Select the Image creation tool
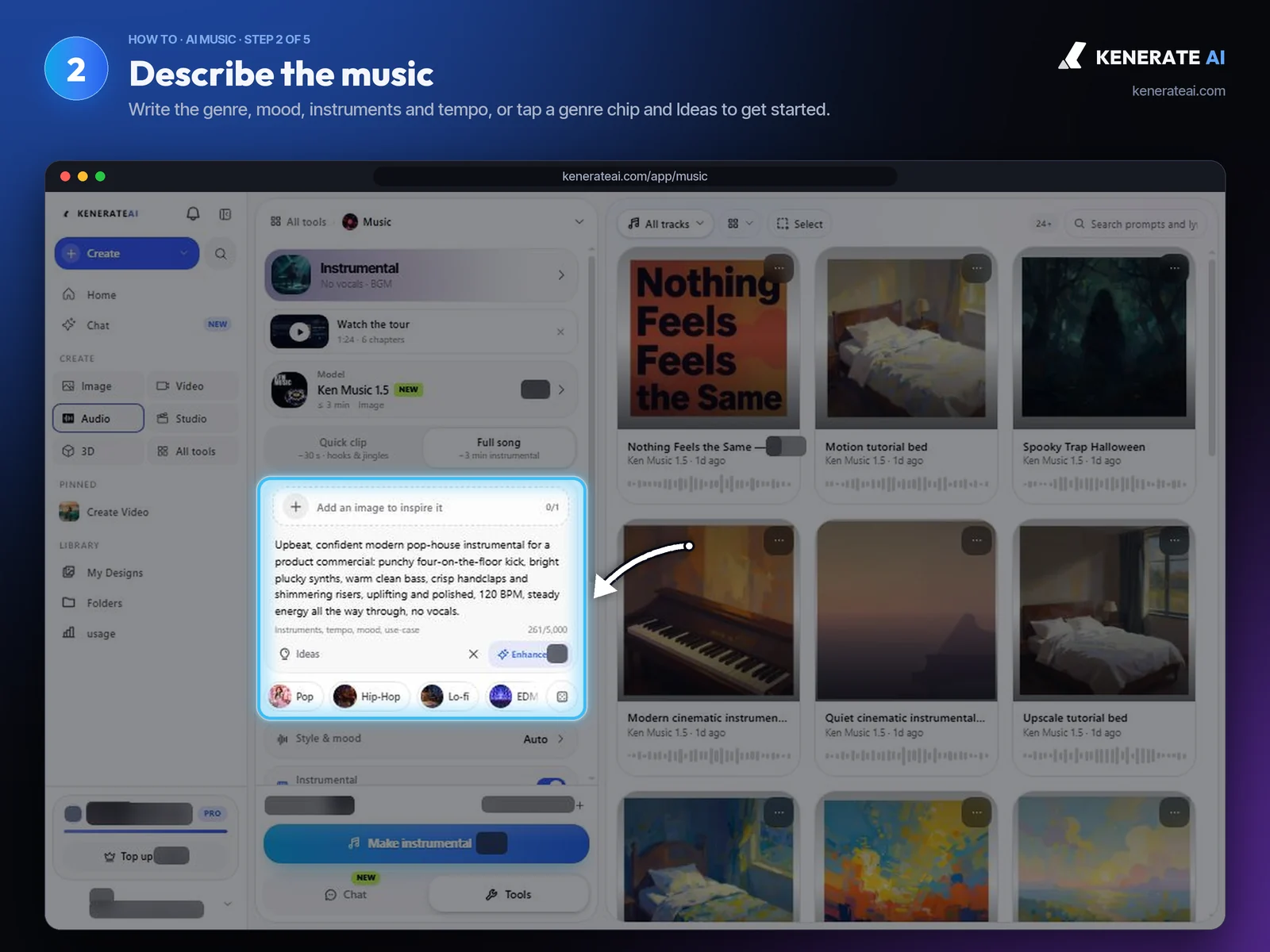 (x=98, y=386)
